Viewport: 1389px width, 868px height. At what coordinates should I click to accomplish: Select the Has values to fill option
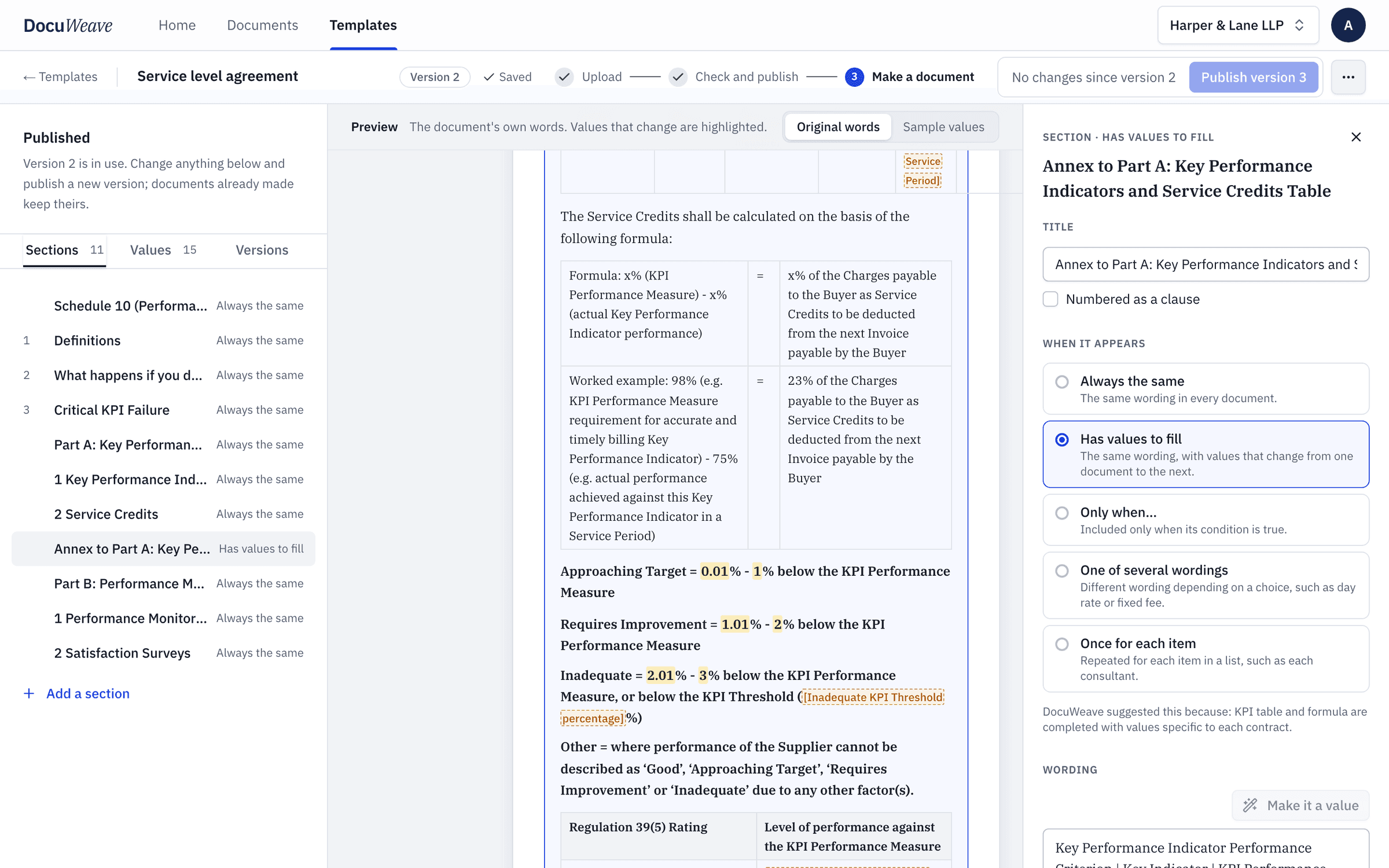click(1206, 454)
